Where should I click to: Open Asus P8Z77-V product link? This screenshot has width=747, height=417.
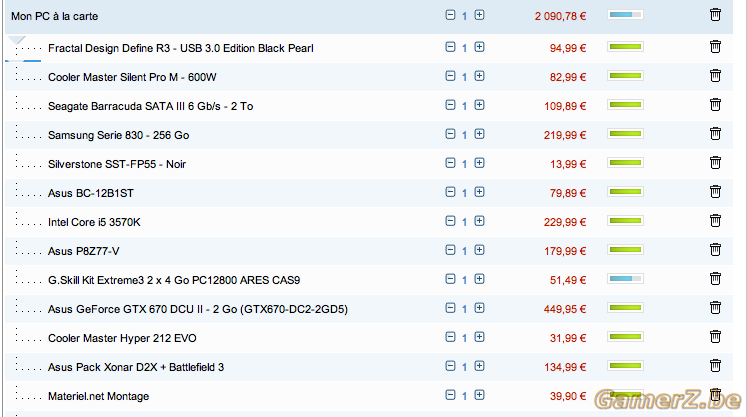[83, 251]
